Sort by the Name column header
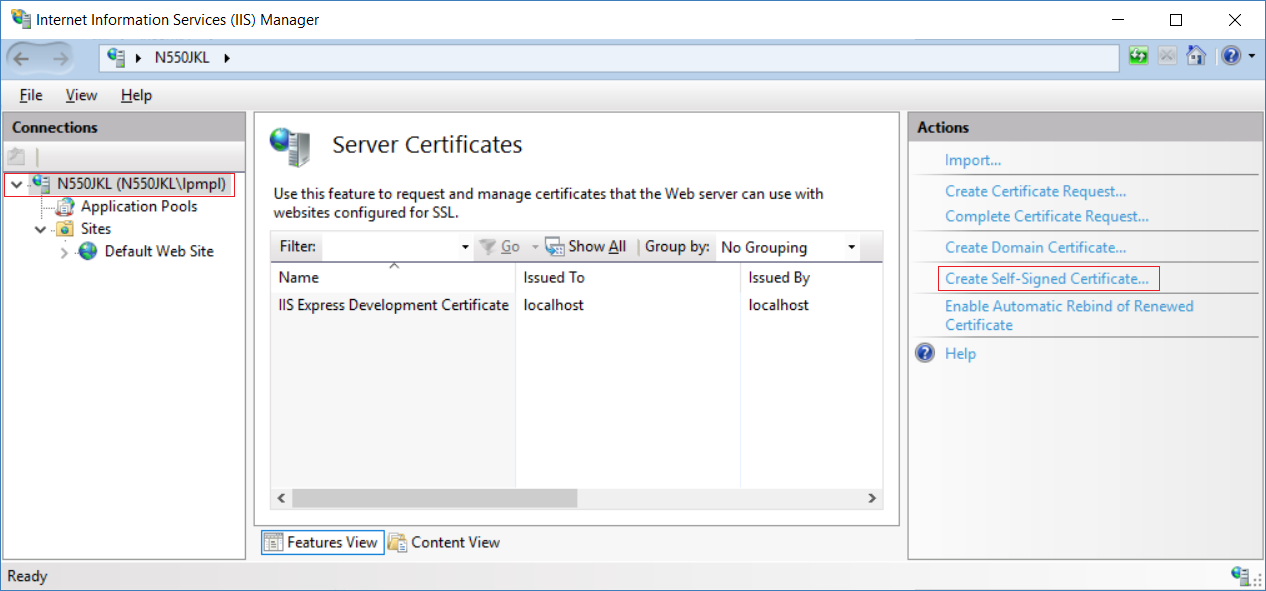The height and width of the screenshot is (591, 1266). pyautogui.click(x=393, y=277)
